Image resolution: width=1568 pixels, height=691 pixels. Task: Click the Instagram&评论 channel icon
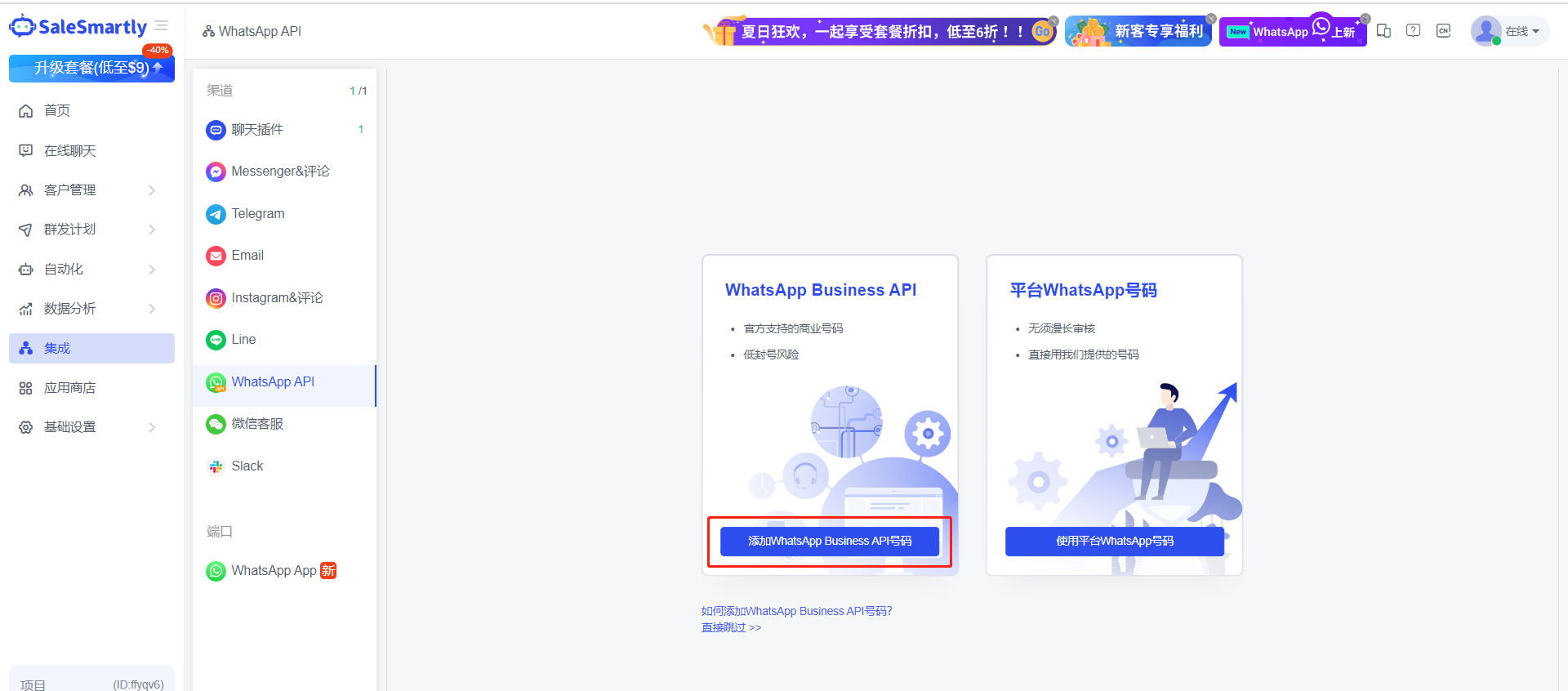click(216, 298)
